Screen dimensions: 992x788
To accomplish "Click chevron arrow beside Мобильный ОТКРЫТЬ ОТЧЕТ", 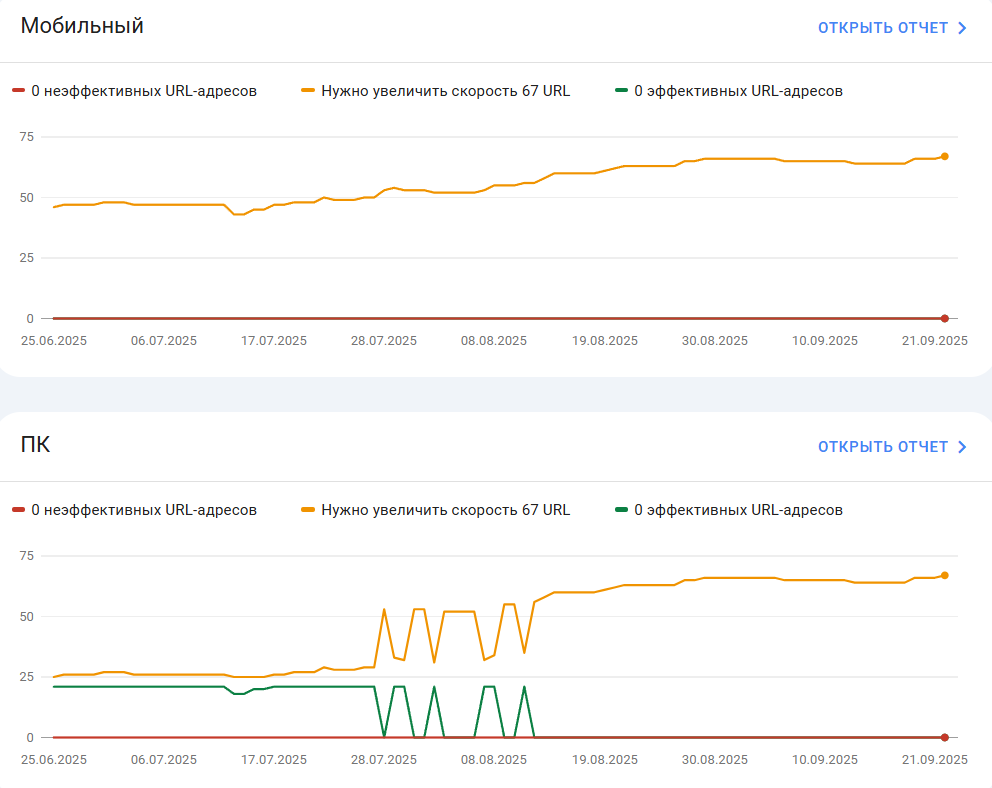I will (x=962, y=28).
